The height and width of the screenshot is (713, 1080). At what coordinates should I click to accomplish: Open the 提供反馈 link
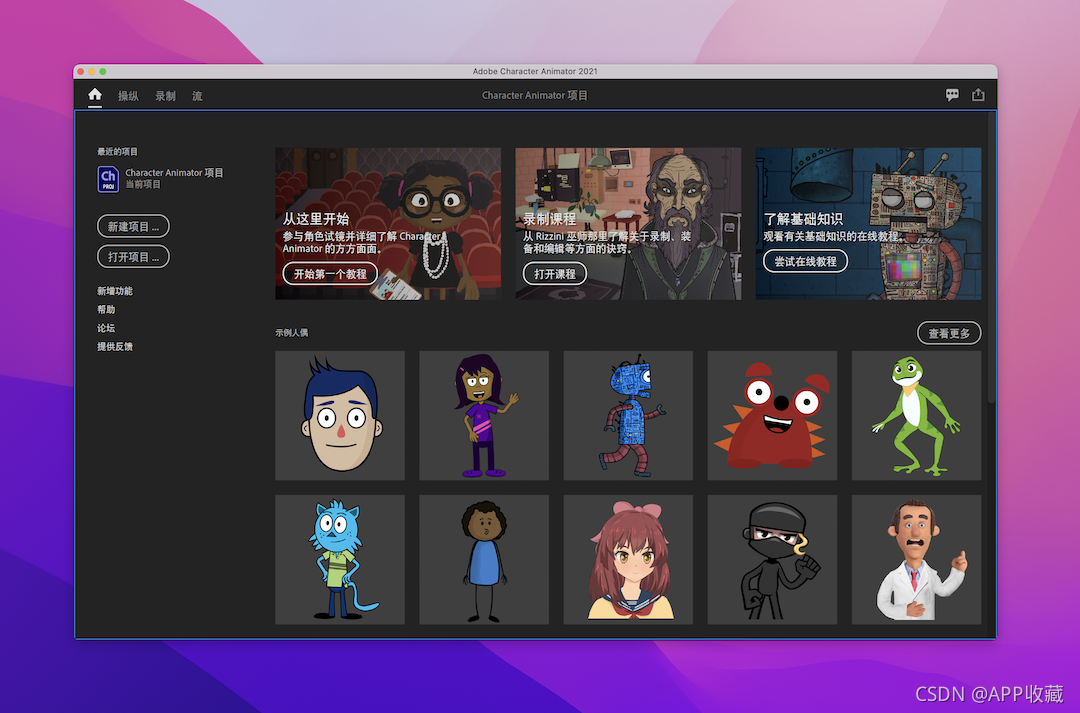(115, 347)
